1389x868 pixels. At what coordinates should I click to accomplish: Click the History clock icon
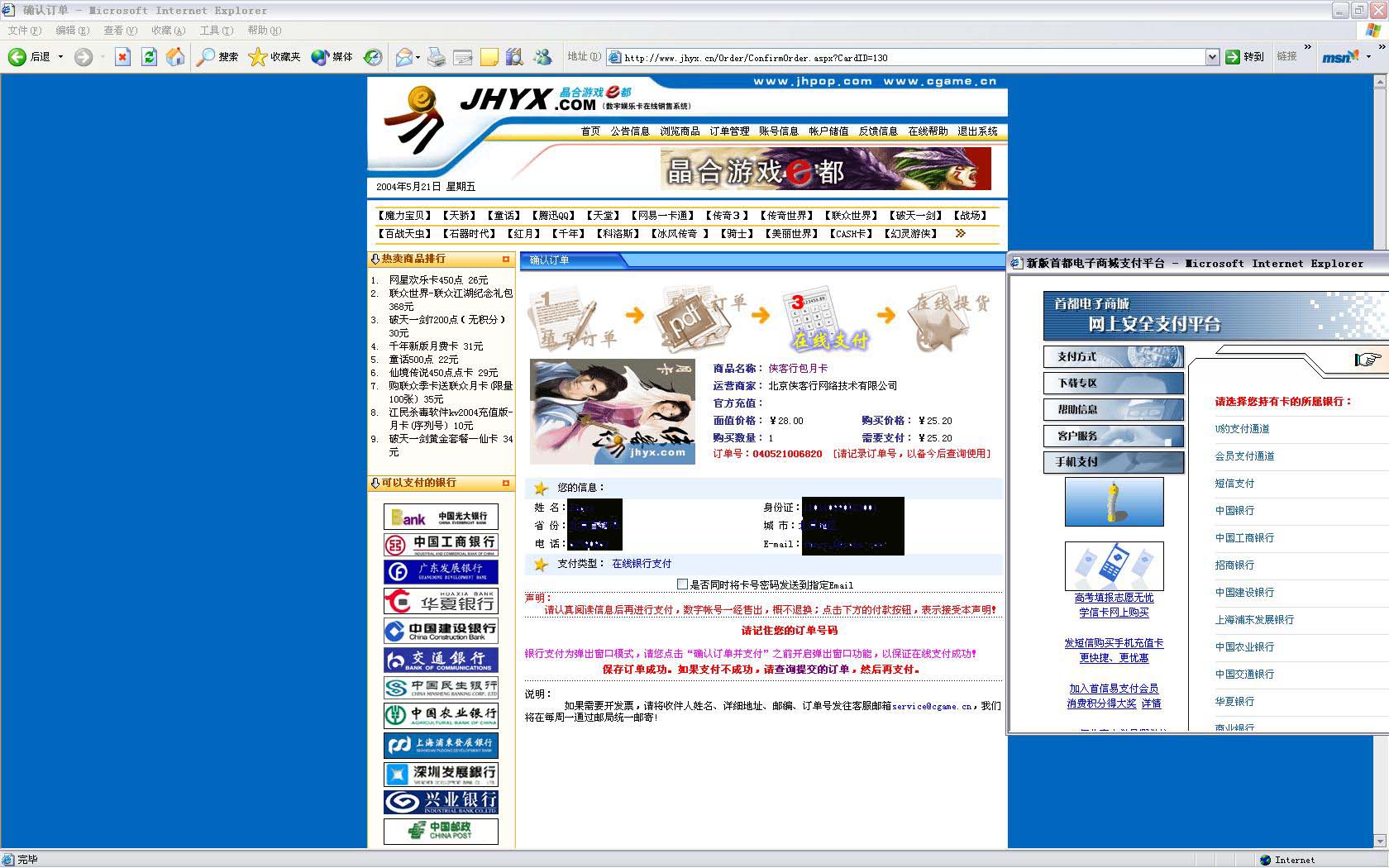pyautogui.click(x=373, y=57)
